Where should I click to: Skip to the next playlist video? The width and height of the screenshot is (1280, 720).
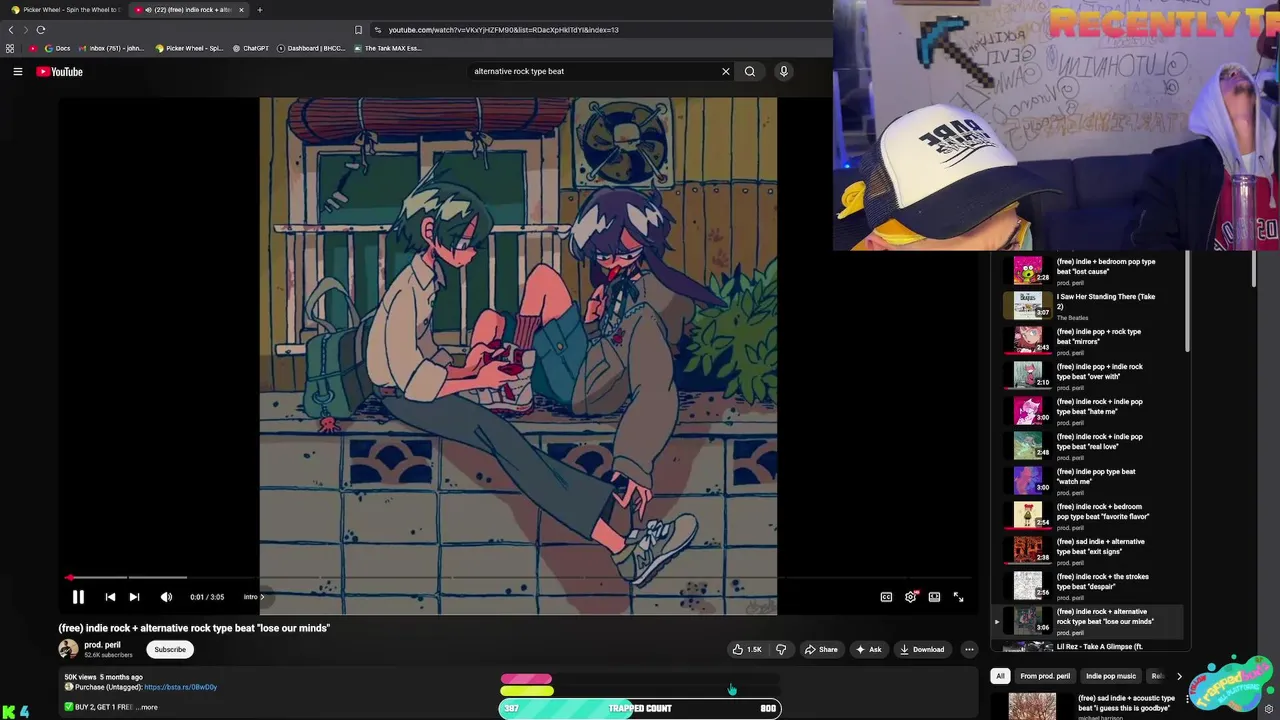point(134,597)
